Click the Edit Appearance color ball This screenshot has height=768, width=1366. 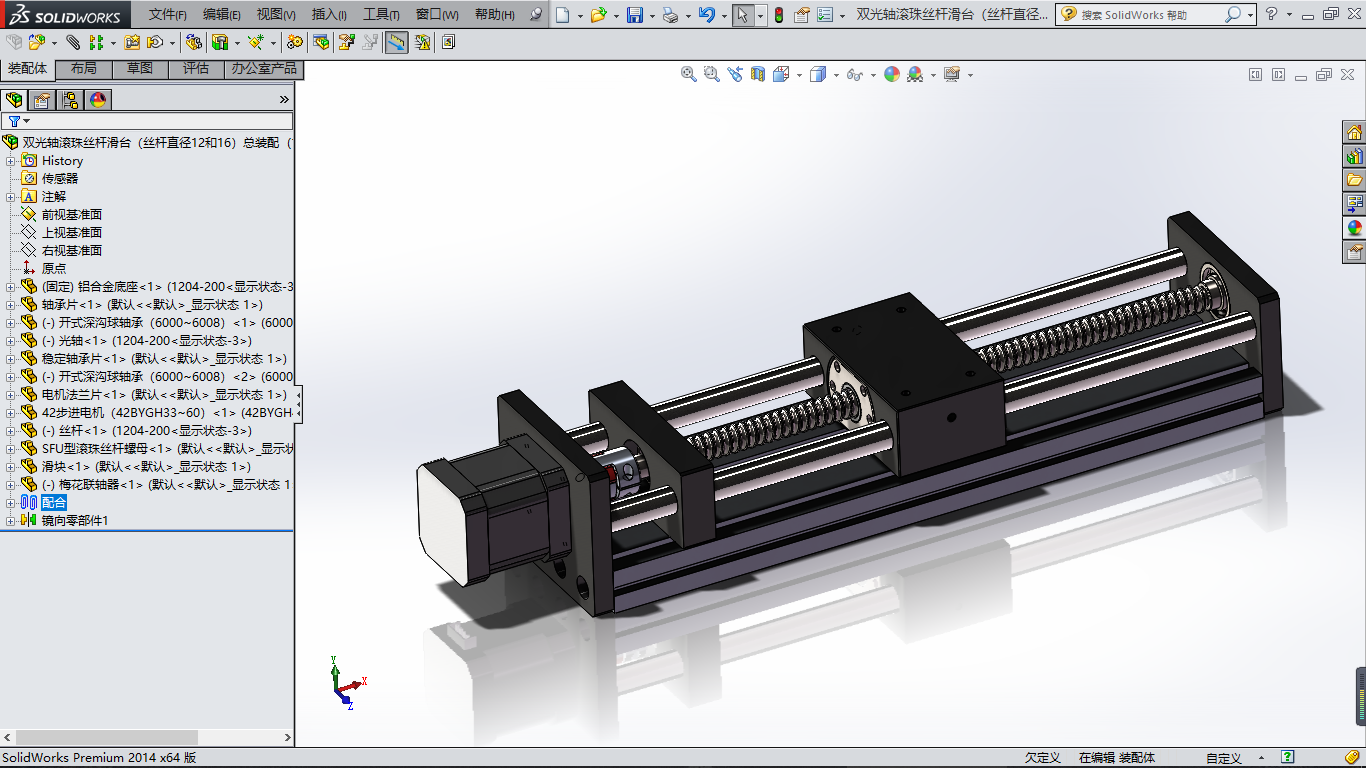(x=892, y=74)
